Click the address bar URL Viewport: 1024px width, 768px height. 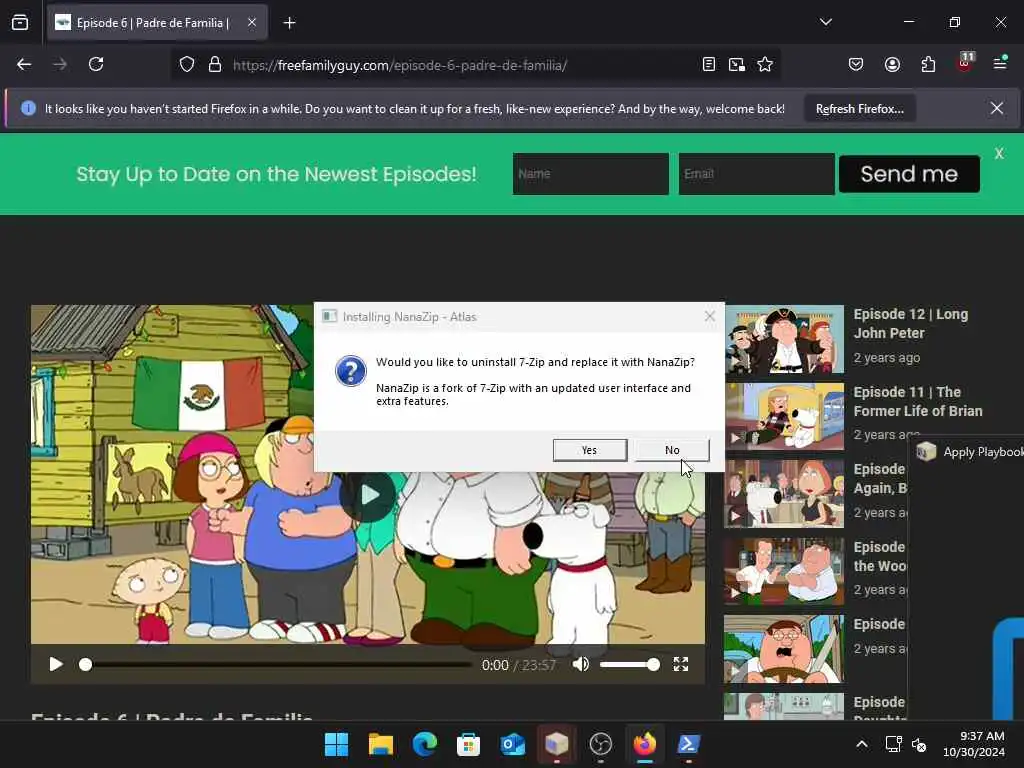tap(400, 65)
